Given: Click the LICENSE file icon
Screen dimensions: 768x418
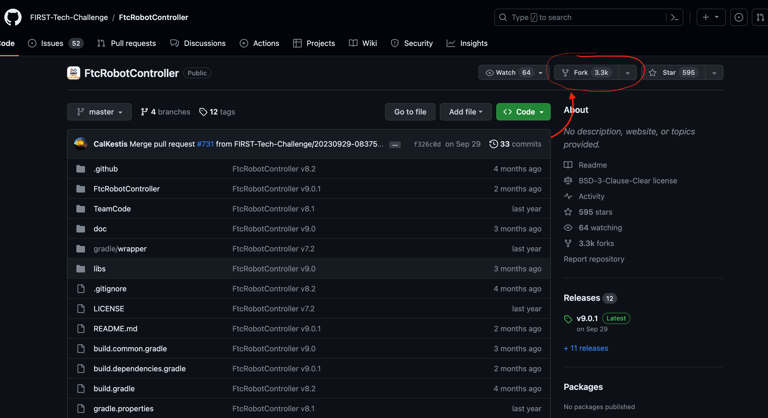Looking at the screenshot, I should pos(81,309).
